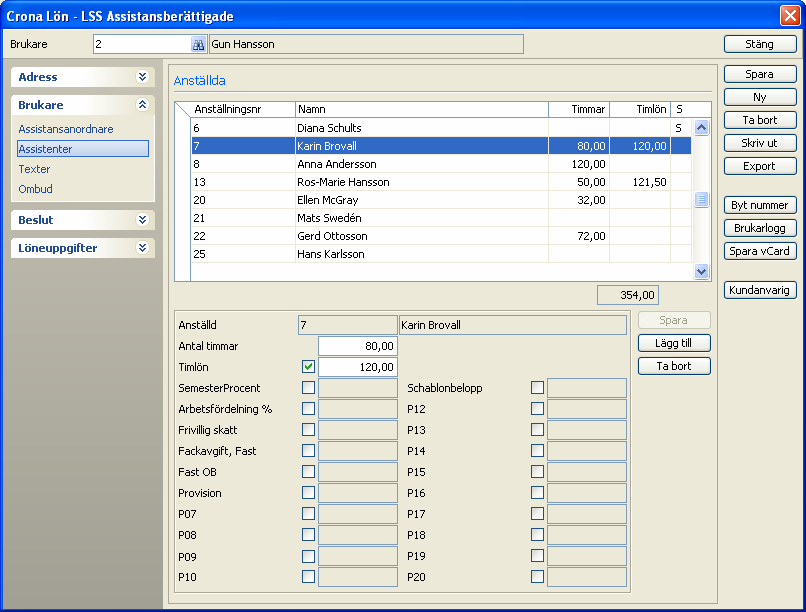Enable the Fast OB checkbox
806x612 pixels.
[308, 472]
